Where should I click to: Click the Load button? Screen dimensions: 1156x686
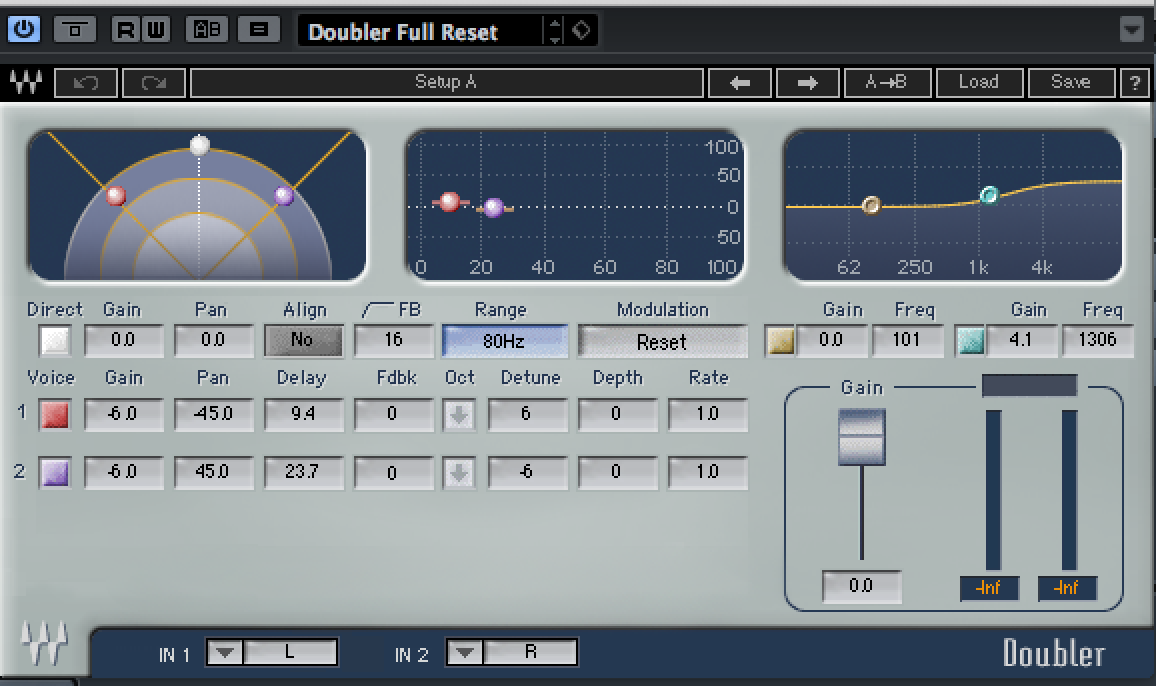(x=979, y=83)
